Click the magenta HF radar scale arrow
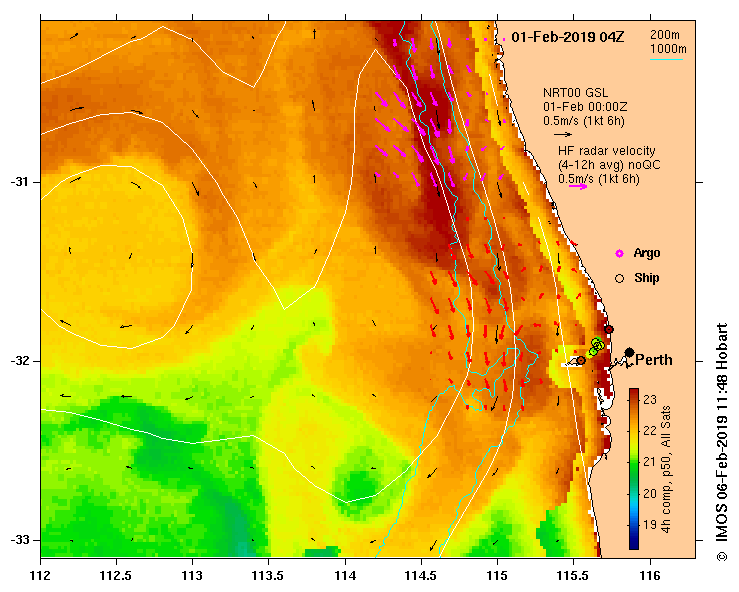The height and width of the screenshot is (592, 739). coord(578,187)
